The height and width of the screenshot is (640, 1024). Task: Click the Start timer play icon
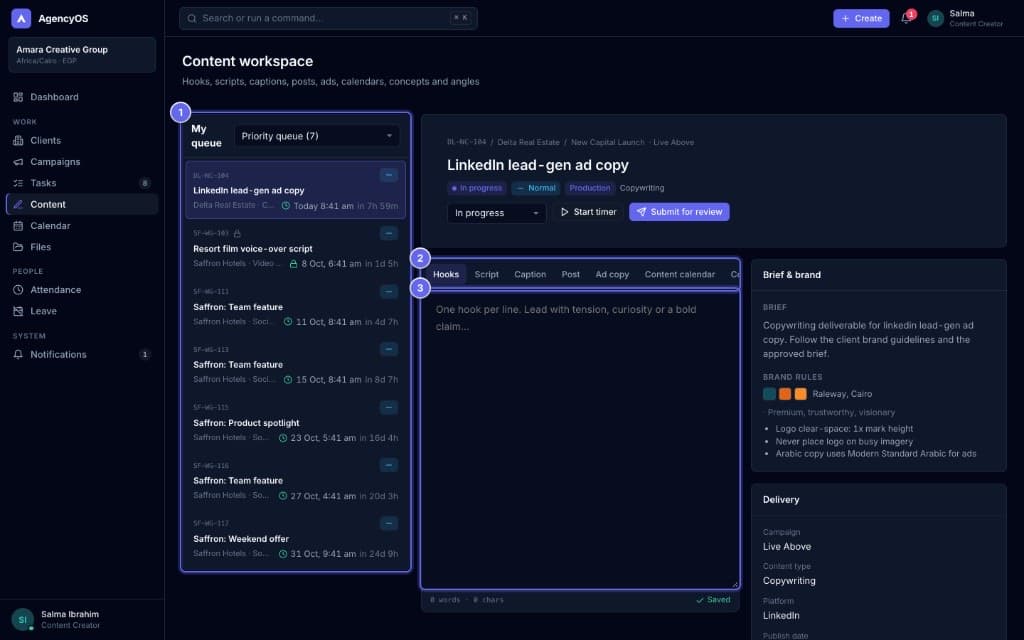[565, 212]
